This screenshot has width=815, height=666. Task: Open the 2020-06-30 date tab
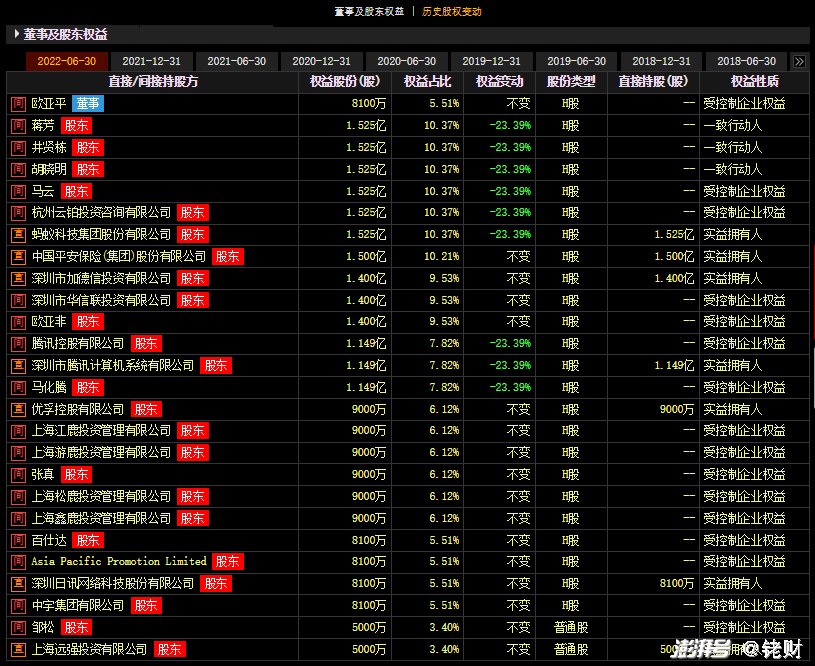tap(406, 61)
